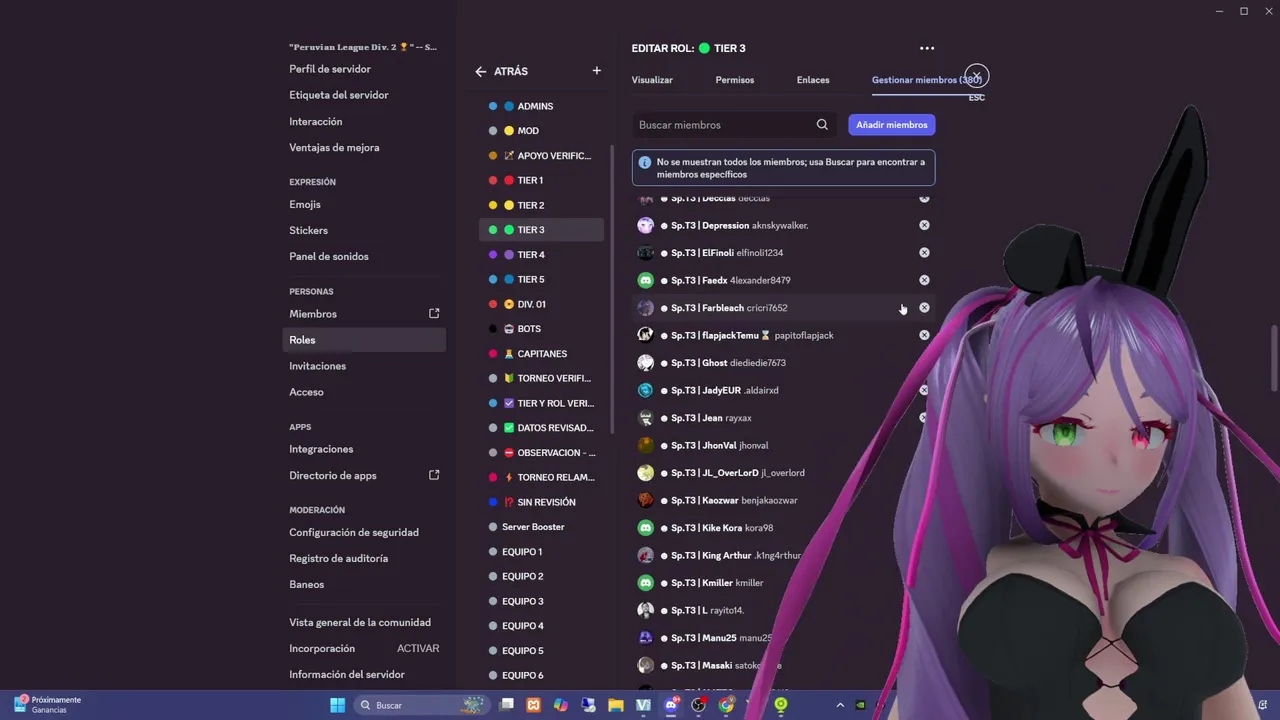Viewport: 1280px width, 720px height.
Task: Click the Windows taskbar Buscar search box
Action: click(x=424, y=705)
